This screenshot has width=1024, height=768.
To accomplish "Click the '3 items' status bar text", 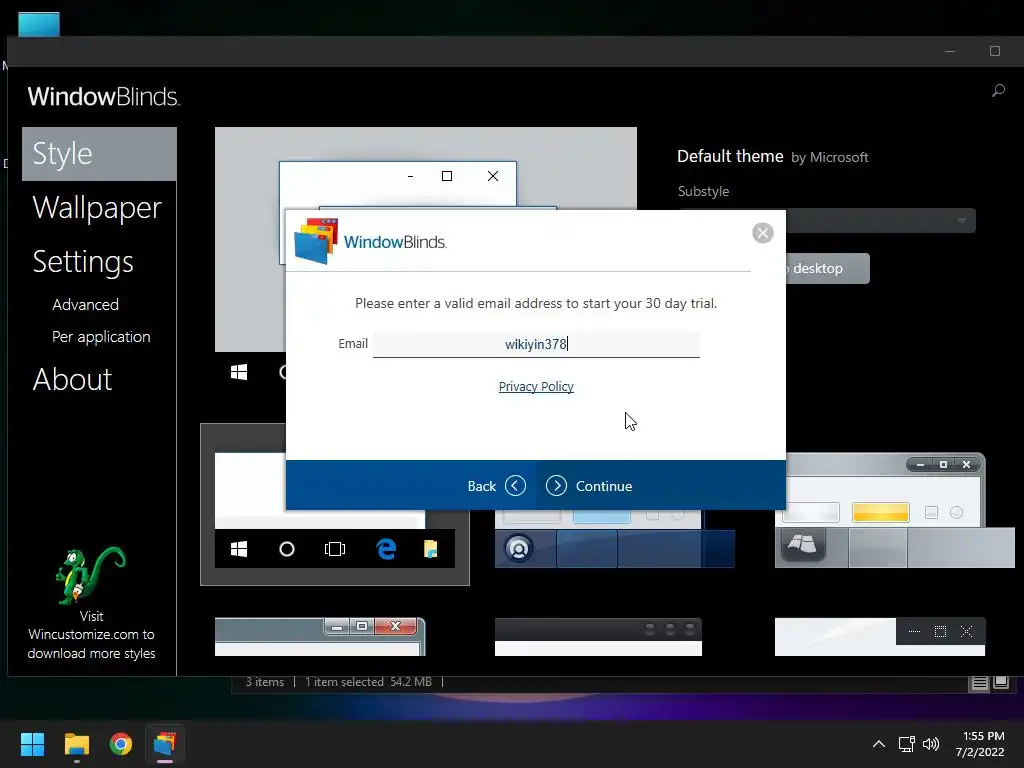I will pyautogui.click(x=264, y=682).
